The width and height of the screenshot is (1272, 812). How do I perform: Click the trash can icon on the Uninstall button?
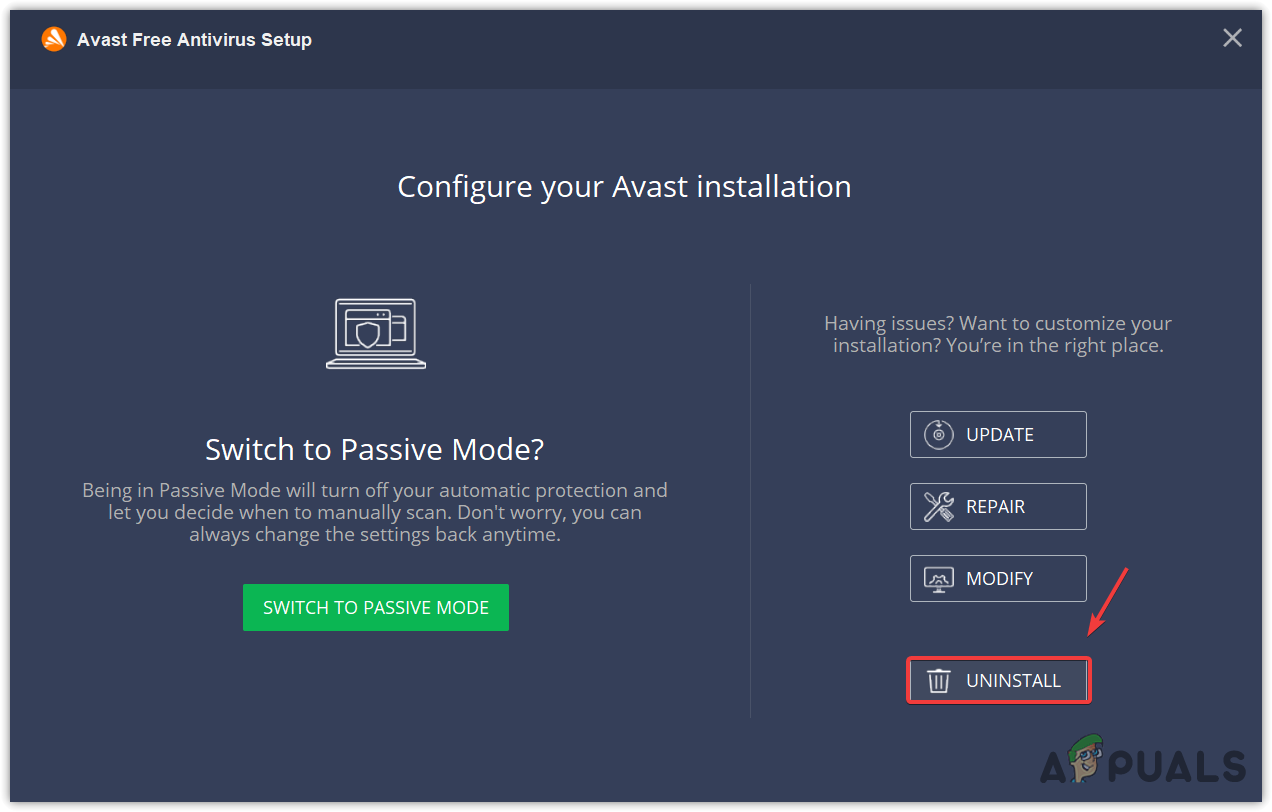point(938,680)
